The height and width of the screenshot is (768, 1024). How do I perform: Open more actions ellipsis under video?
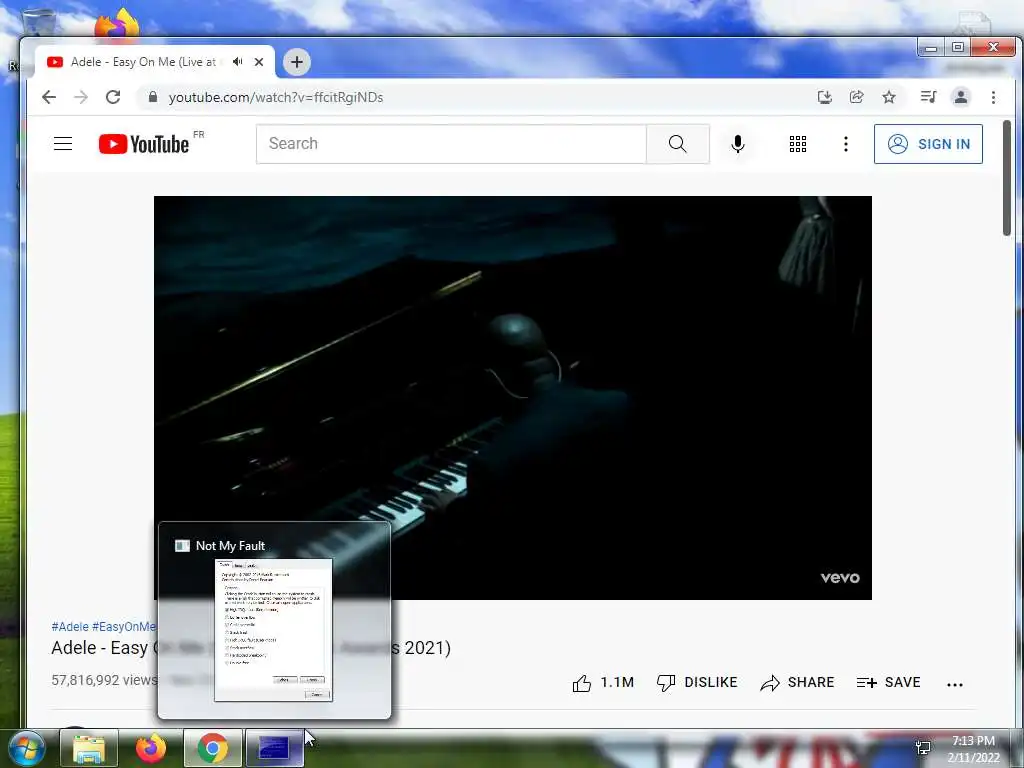pos(955,684)
